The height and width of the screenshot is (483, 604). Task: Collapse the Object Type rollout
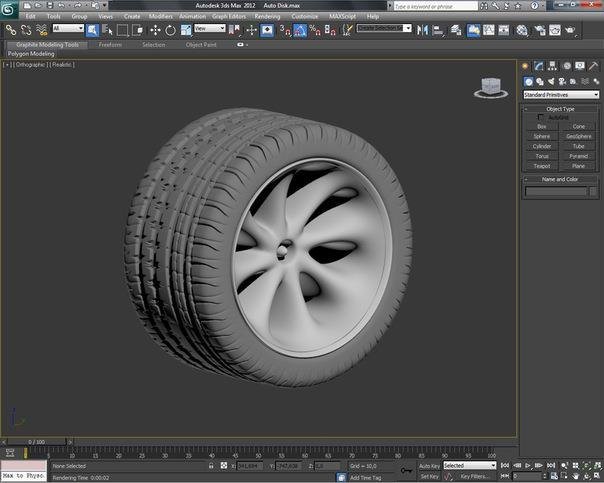560,109
